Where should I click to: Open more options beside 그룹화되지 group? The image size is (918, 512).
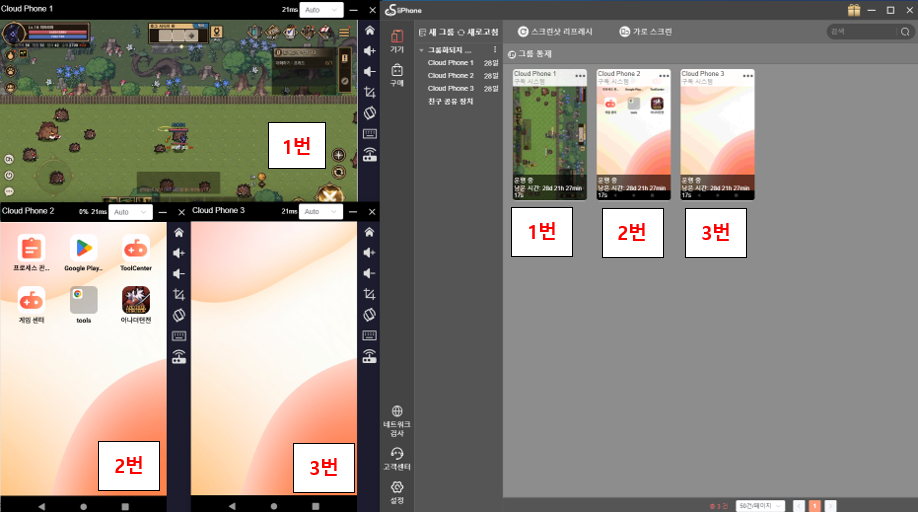point(495,50)
